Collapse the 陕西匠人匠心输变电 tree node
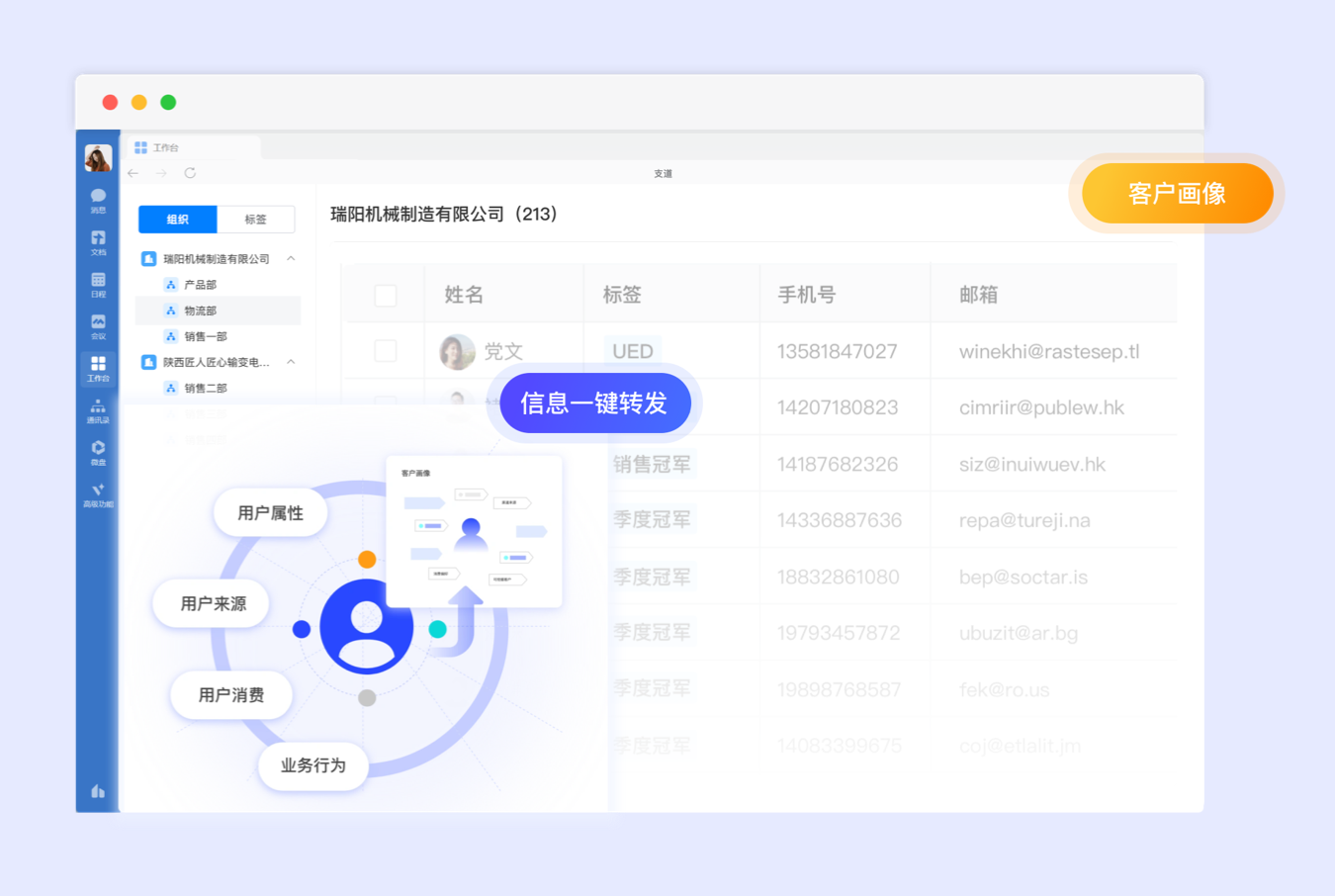This screenshot has height=896, width=1335. coord(291,362)
